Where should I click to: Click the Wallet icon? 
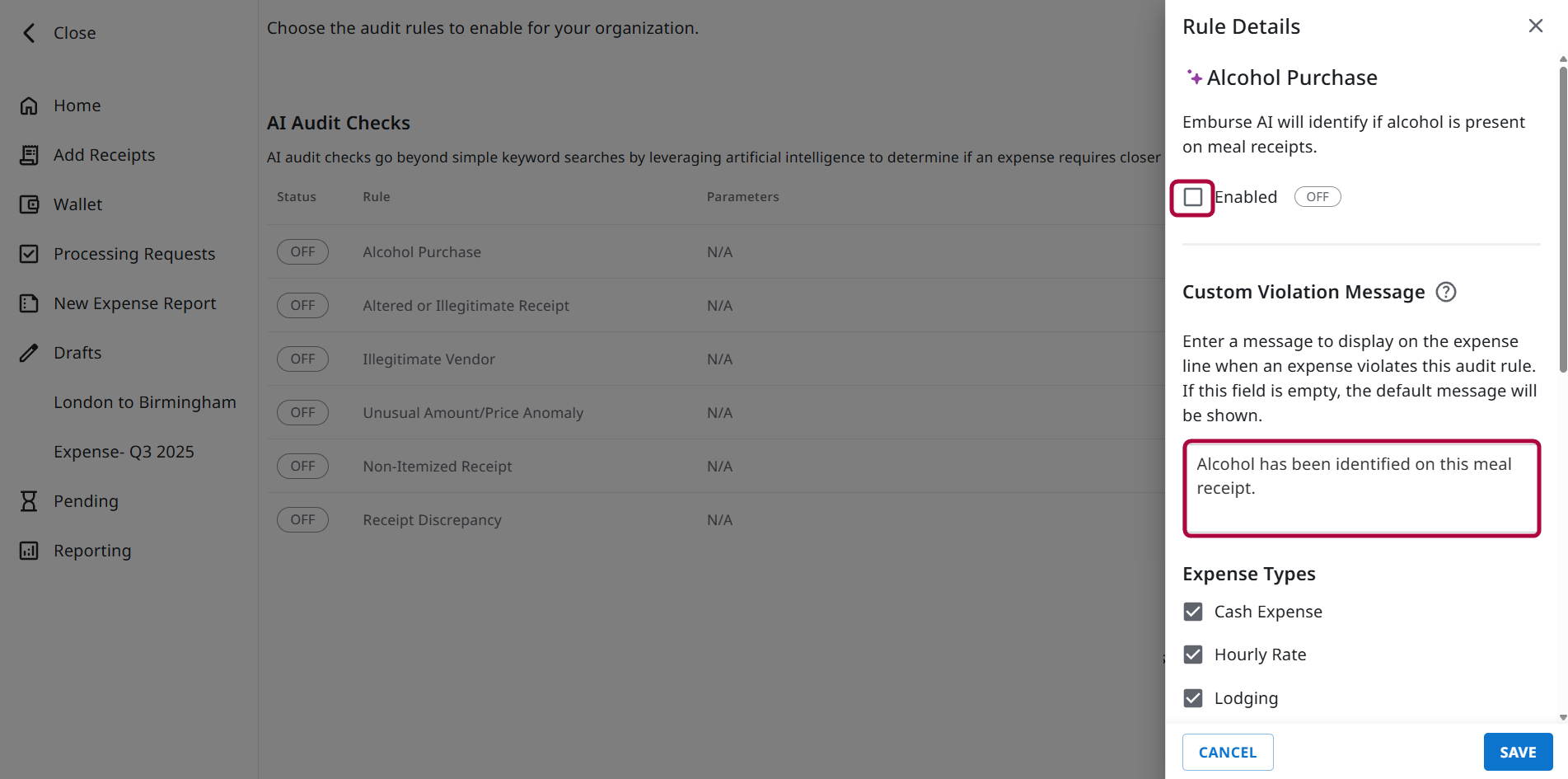tap(29, 204)
